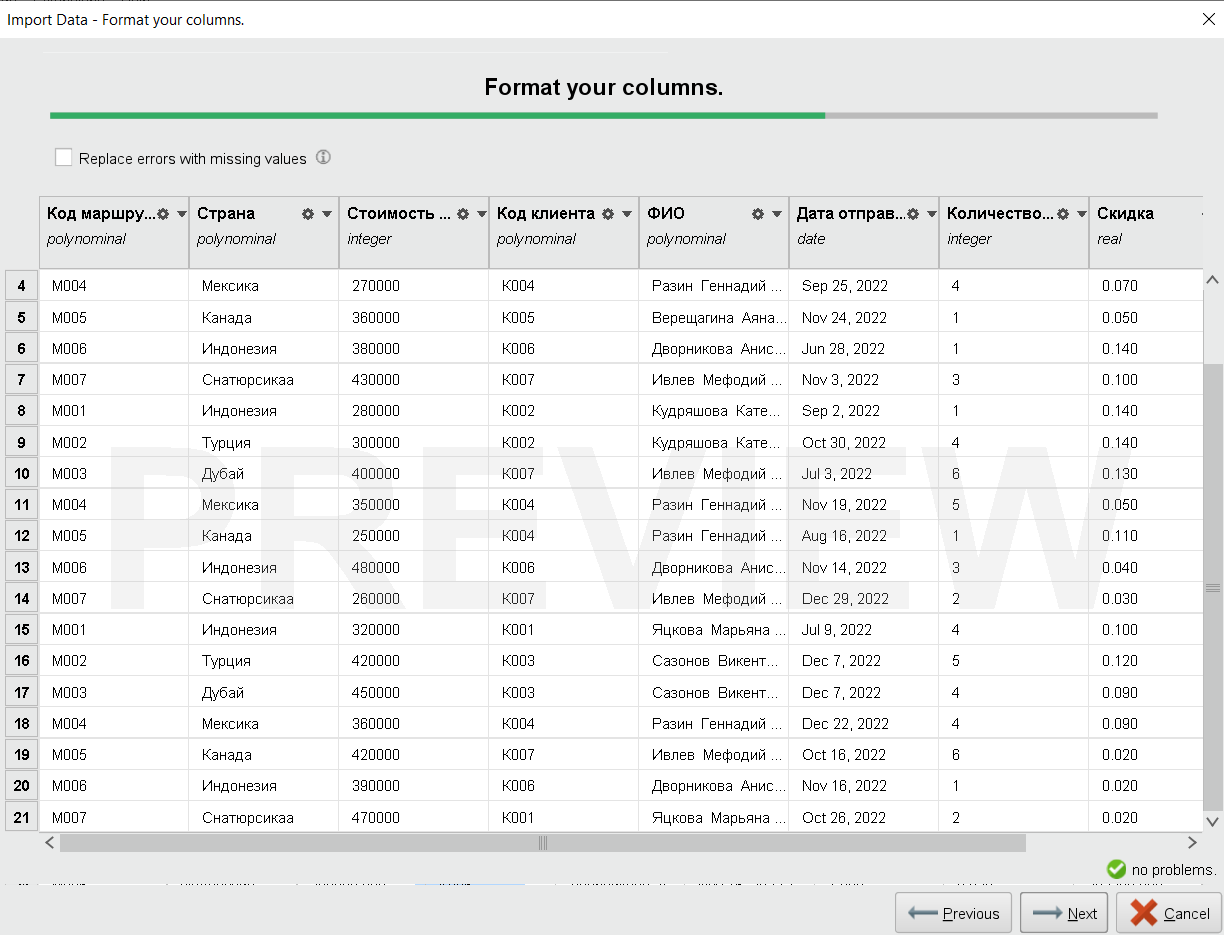
Task: Click the scroll-up arrow of vertical scrollbar
Action: pos(1213,279)
